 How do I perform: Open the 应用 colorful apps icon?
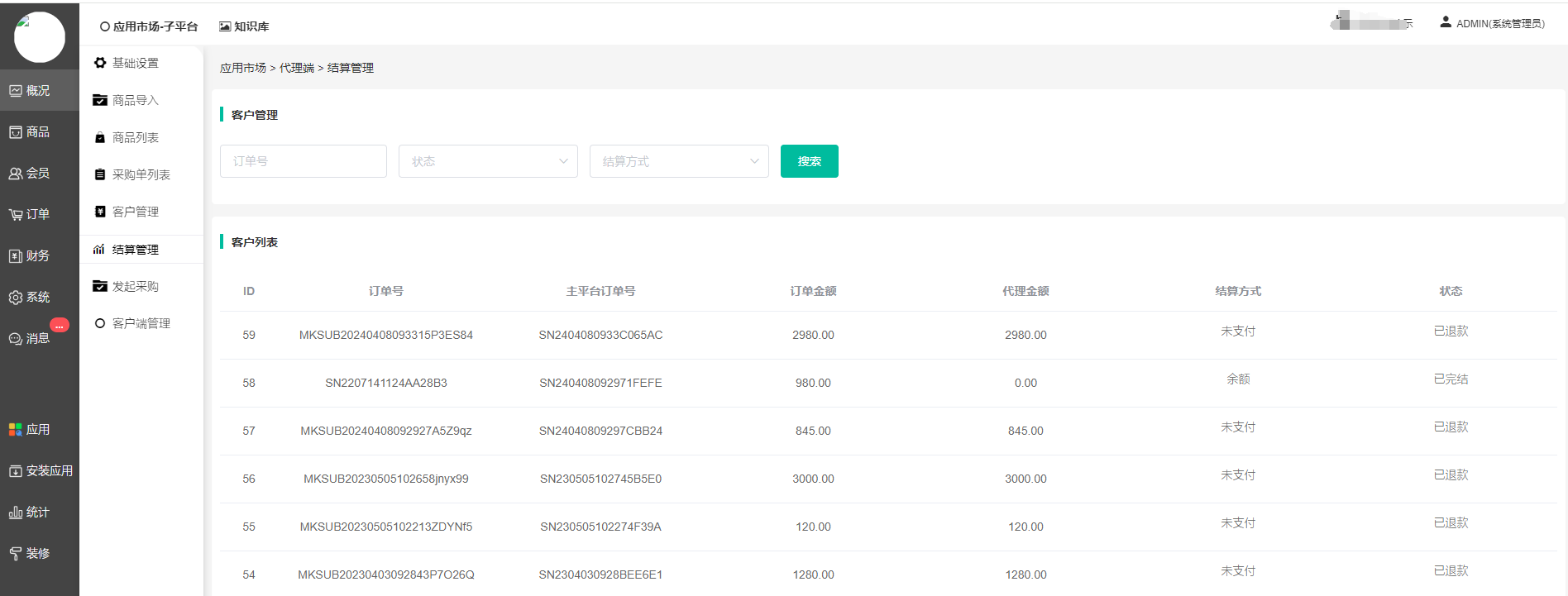coord(16,430)
